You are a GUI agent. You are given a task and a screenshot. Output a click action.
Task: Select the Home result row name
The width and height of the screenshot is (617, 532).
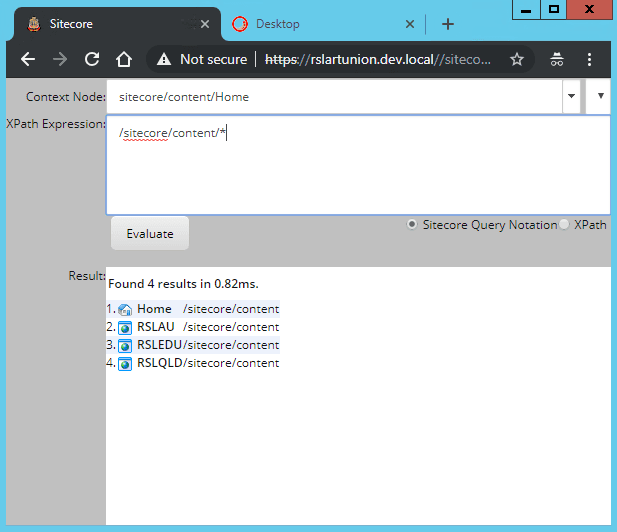tap(154, 309)
